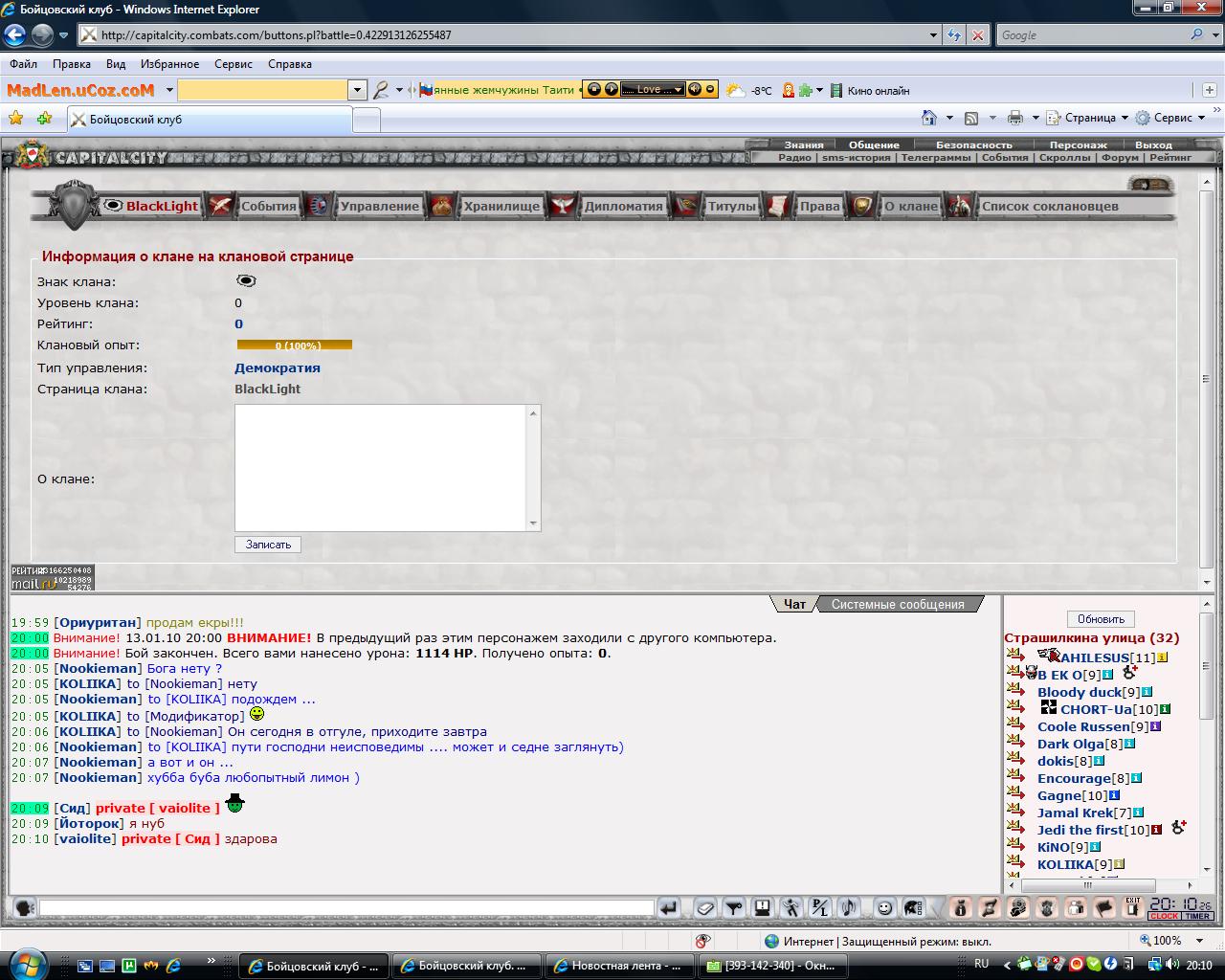Click the clan experience progress bar
The width and height of the screenshot is (1225, 980).
295,345
